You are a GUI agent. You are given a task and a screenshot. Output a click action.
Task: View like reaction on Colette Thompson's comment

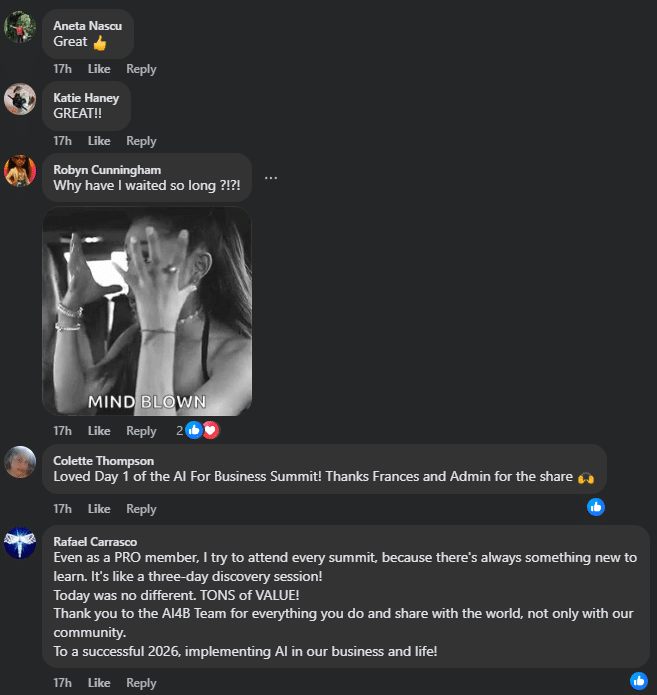click(596, 507)
